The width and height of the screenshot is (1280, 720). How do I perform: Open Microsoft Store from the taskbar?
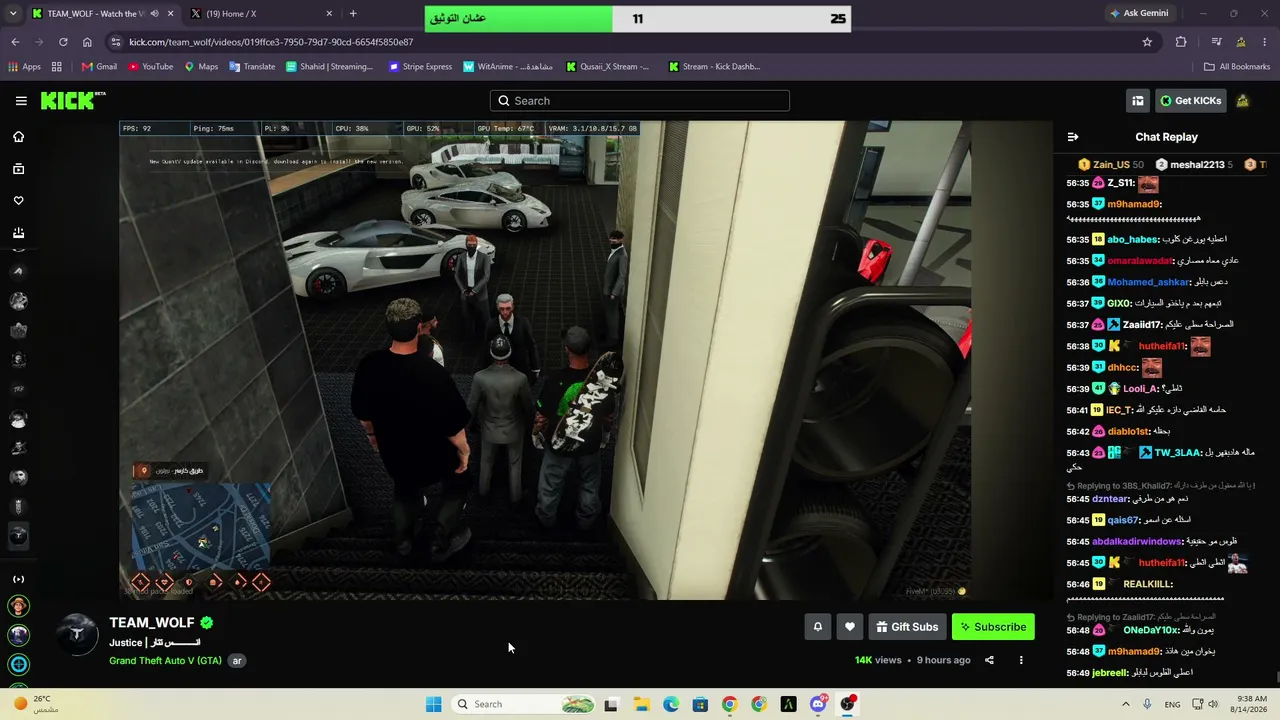click(700, 704)
